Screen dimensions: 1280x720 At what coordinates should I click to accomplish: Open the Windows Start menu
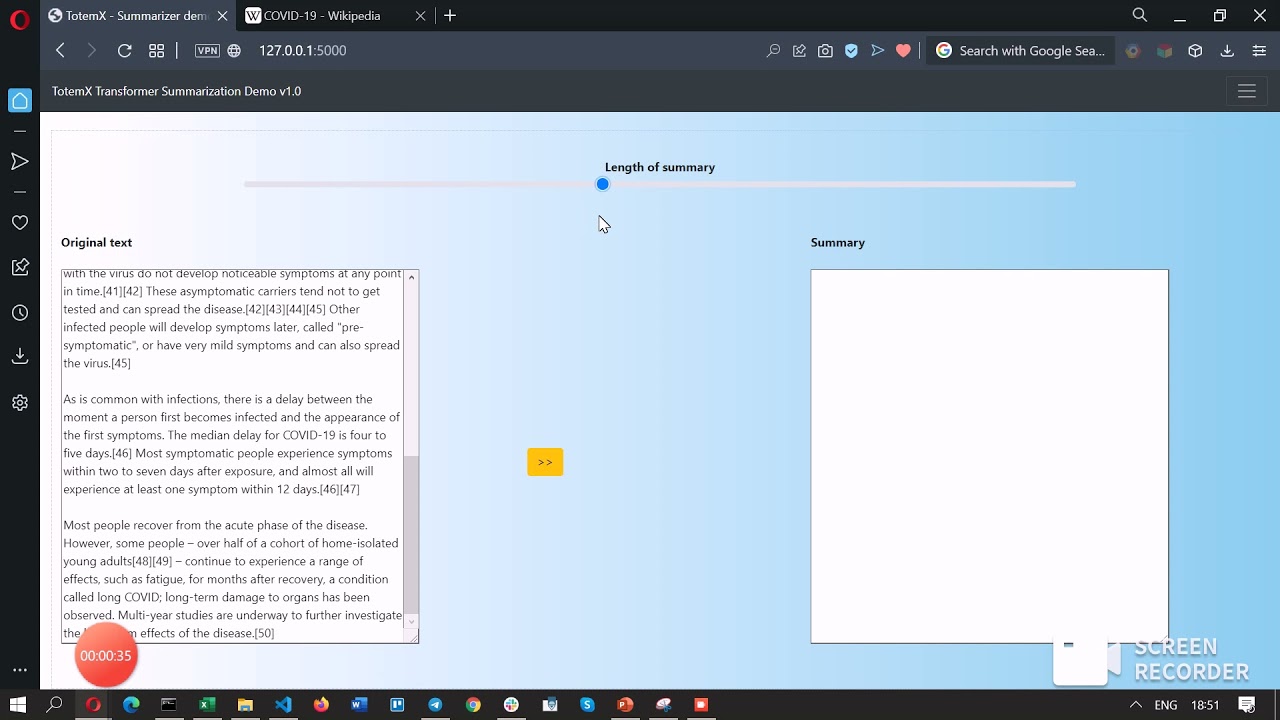pyautogui.click(x=17, y=705)
